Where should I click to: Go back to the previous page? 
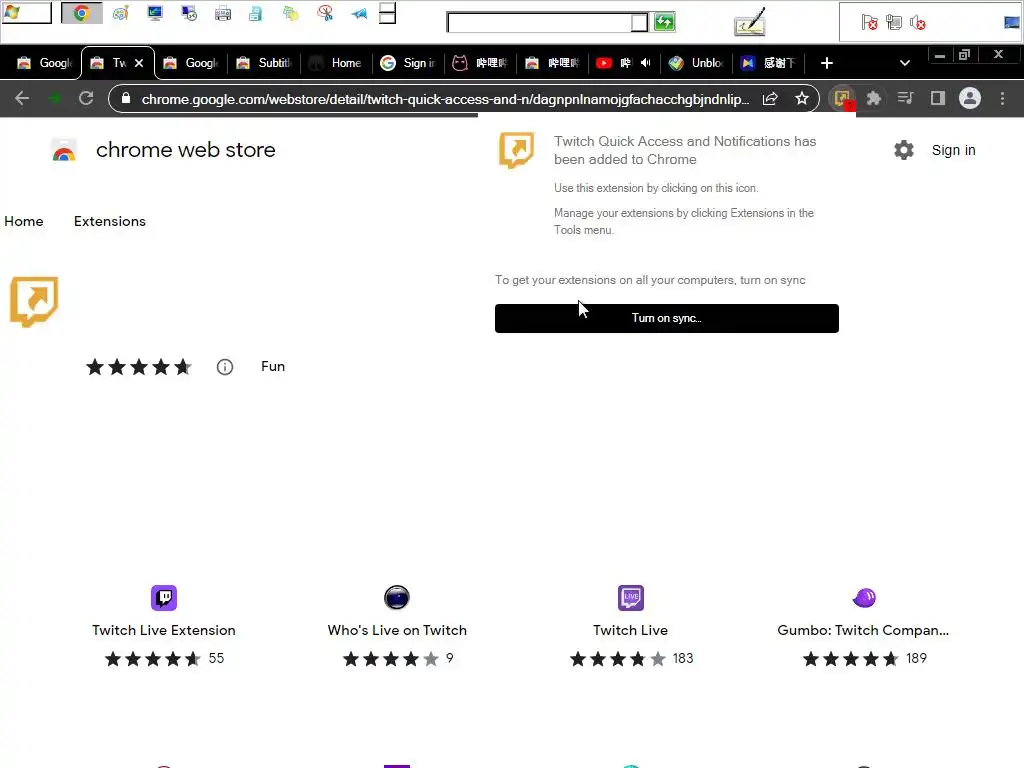[22, 99]
